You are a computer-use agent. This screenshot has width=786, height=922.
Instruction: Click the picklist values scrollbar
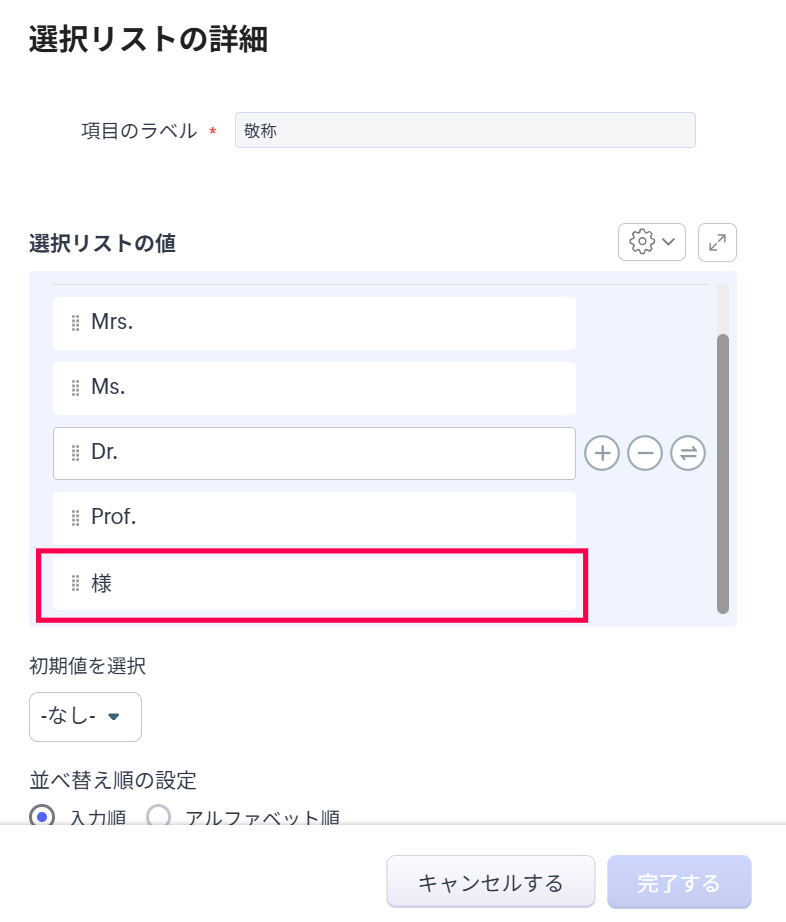pos(723,472)
